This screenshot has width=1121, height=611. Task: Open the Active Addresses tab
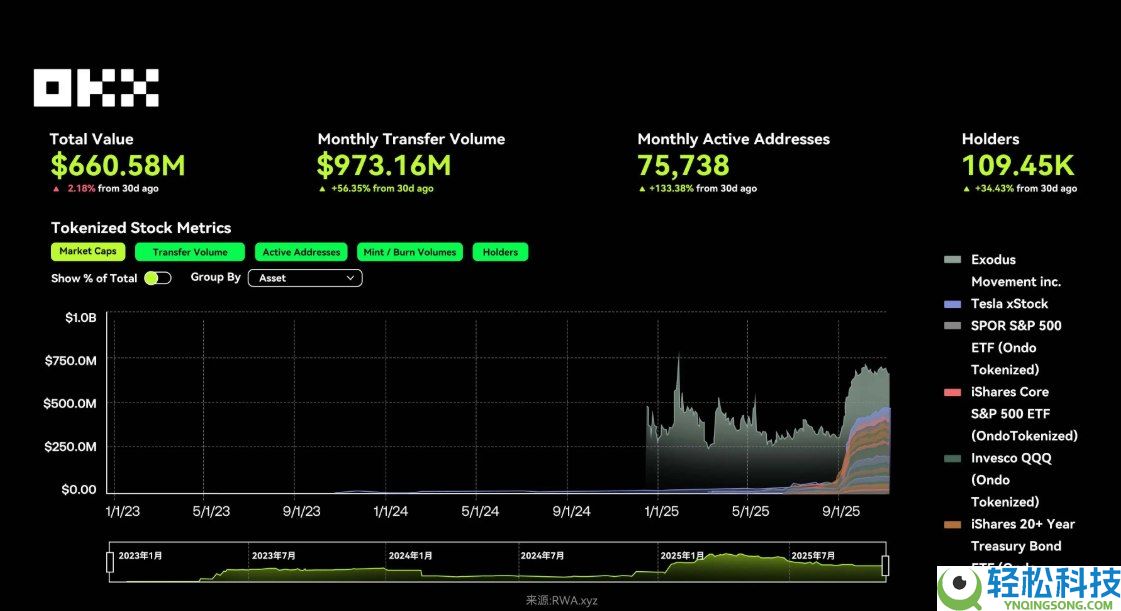click(302, 252)
